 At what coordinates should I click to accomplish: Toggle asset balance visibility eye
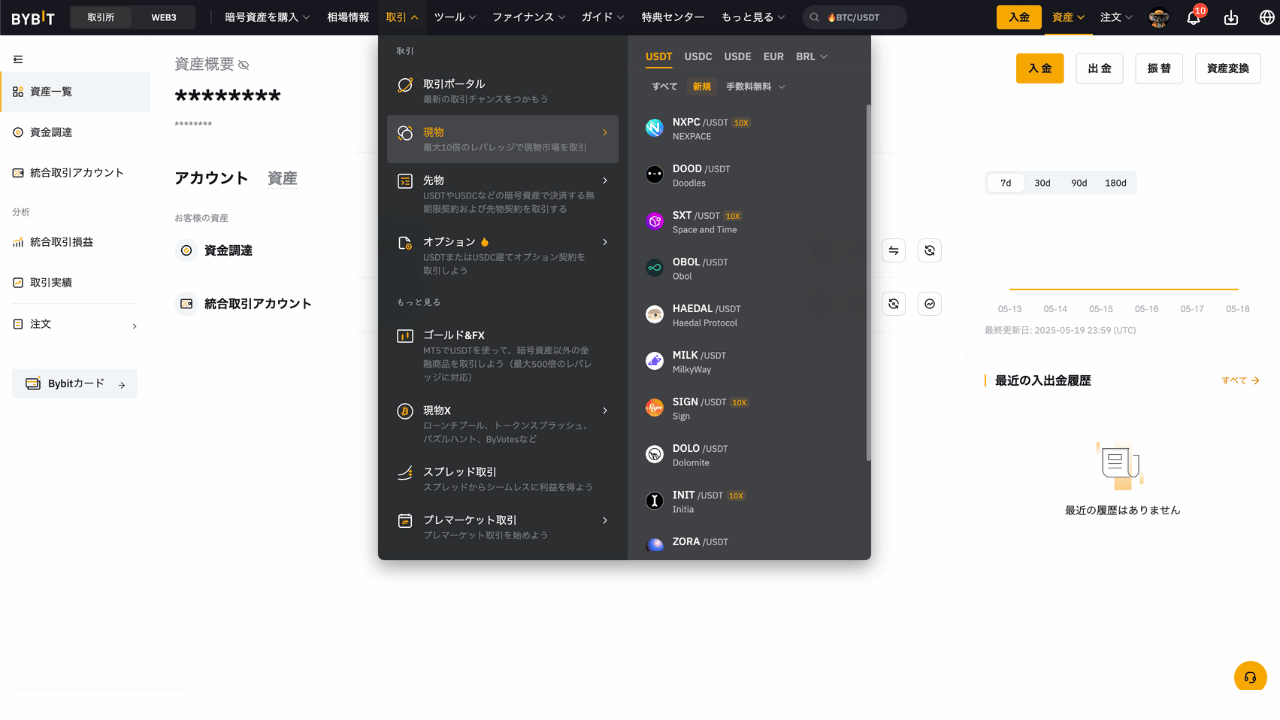pos(244,65)
